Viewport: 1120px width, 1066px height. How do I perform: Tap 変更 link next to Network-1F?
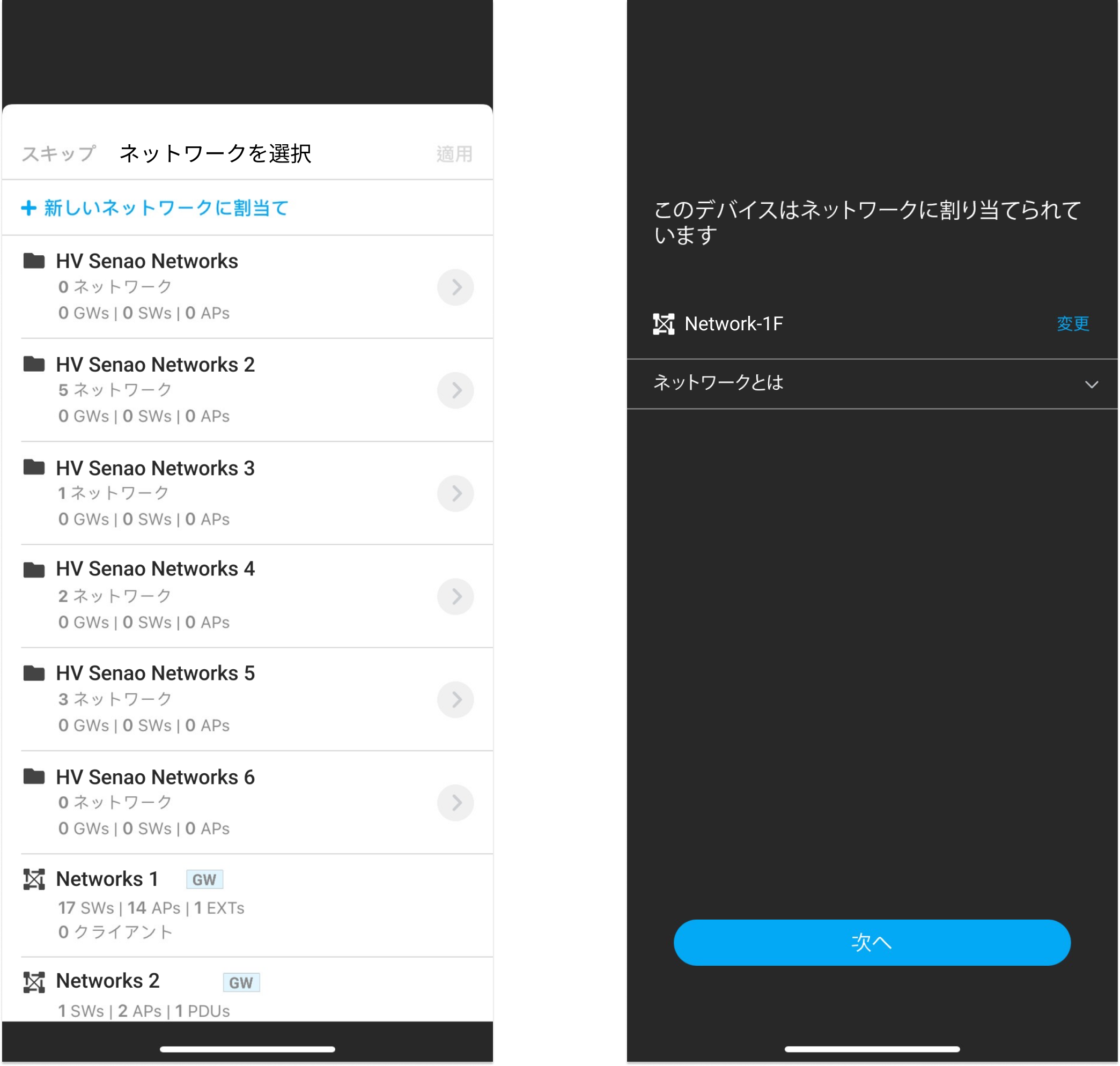pos(1072,324)
